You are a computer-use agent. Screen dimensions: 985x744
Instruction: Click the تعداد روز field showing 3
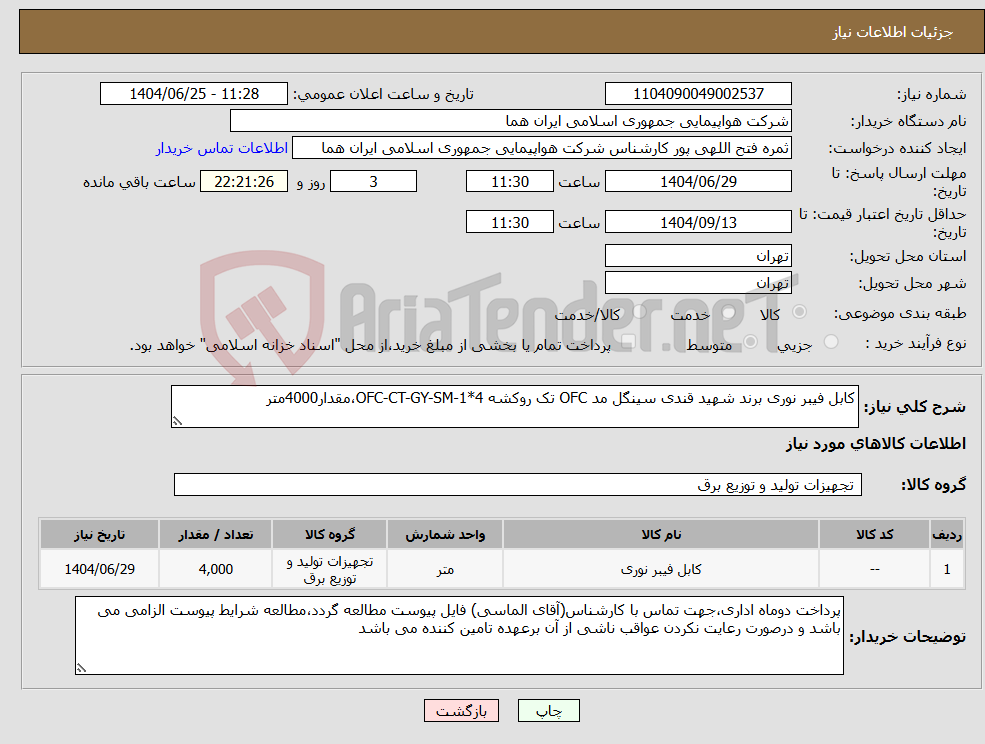373,181
